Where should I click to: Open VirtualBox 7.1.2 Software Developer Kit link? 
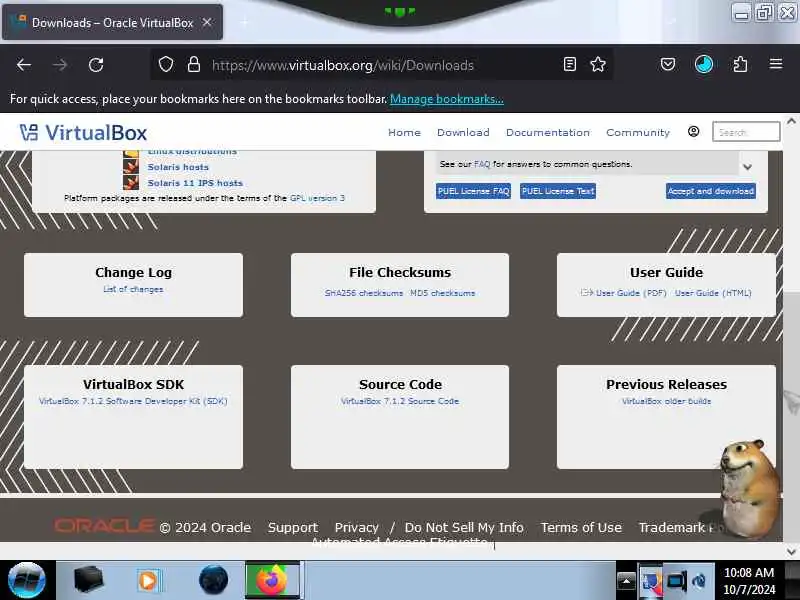click(133, 401)
